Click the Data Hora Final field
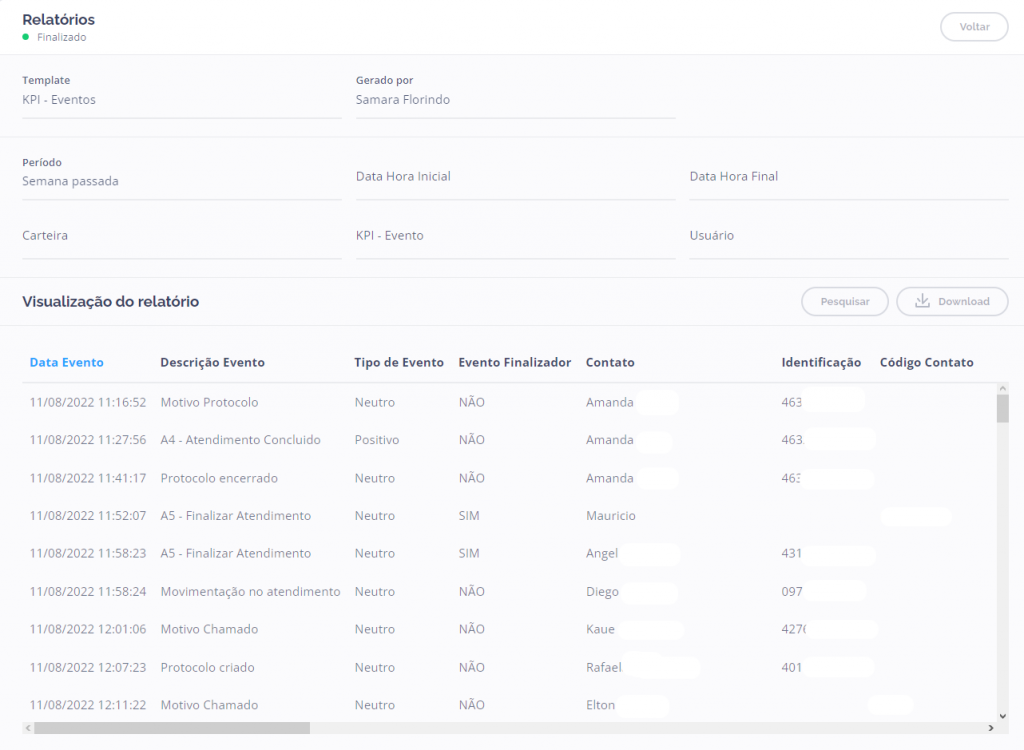This screenshot has width=1024, height=750. [x=848, y=177]
